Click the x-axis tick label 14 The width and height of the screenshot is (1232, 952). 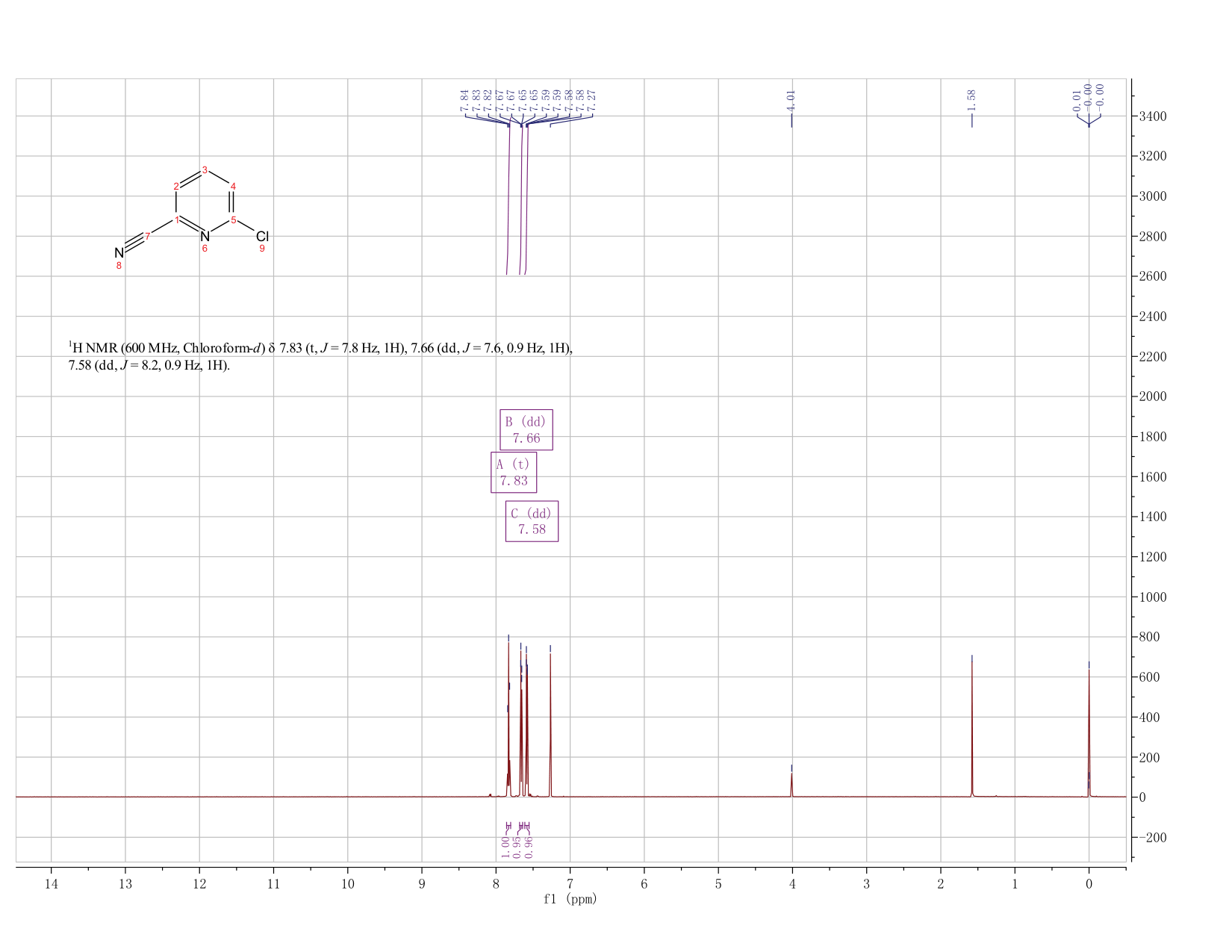[x=51, y=884]
